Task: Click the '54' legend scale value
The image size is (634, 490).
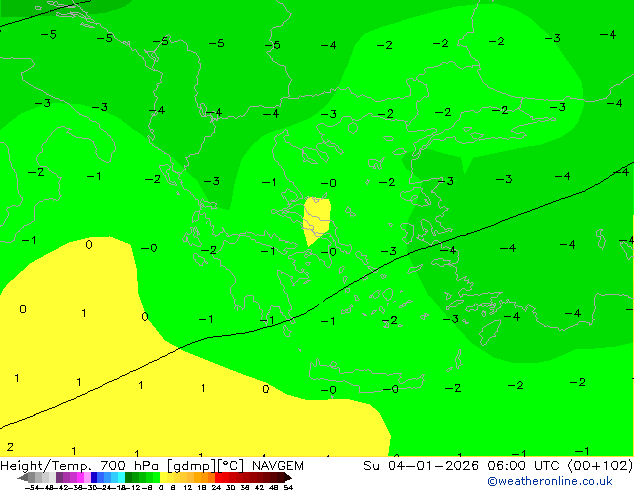Action: point(288,488)
